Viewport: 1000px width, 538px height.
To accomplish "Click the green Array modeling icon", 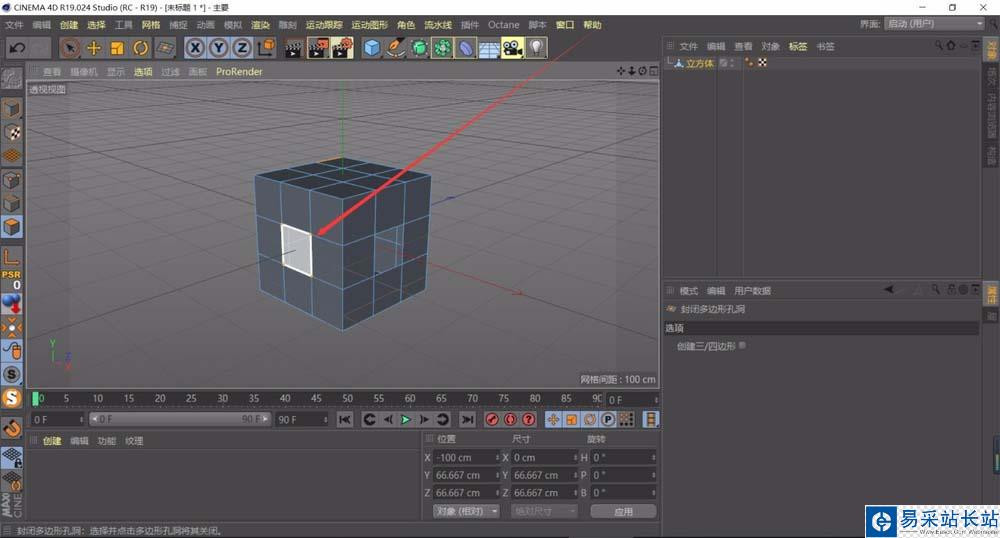I will [x=442, y=48].
